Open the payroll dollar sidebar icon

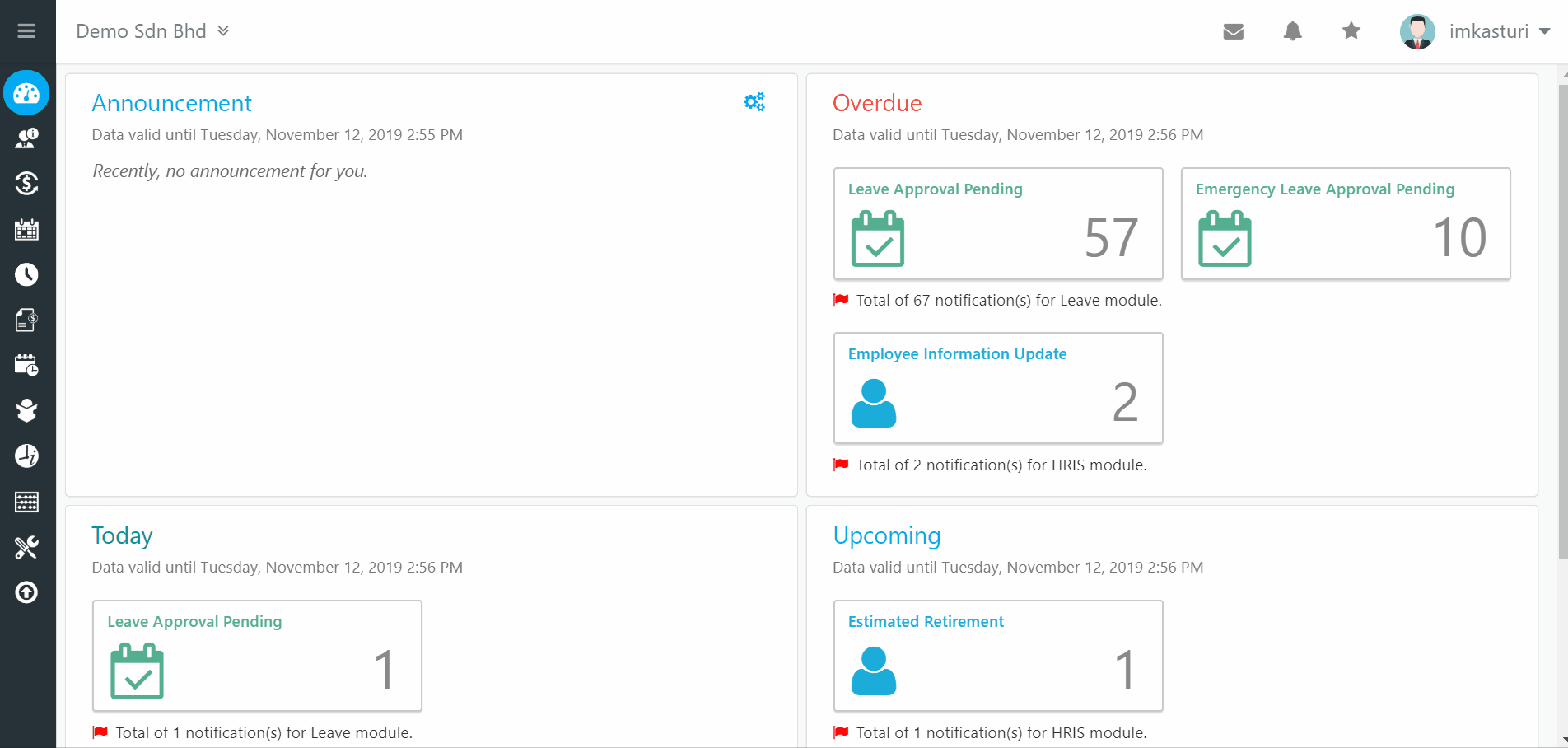click(26, 183)
